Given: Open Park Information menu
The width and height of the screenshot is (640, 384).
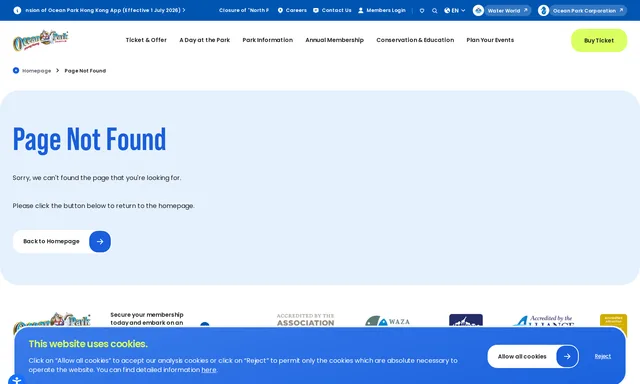Looking at the screenshot, I should (x=268, y=40).
